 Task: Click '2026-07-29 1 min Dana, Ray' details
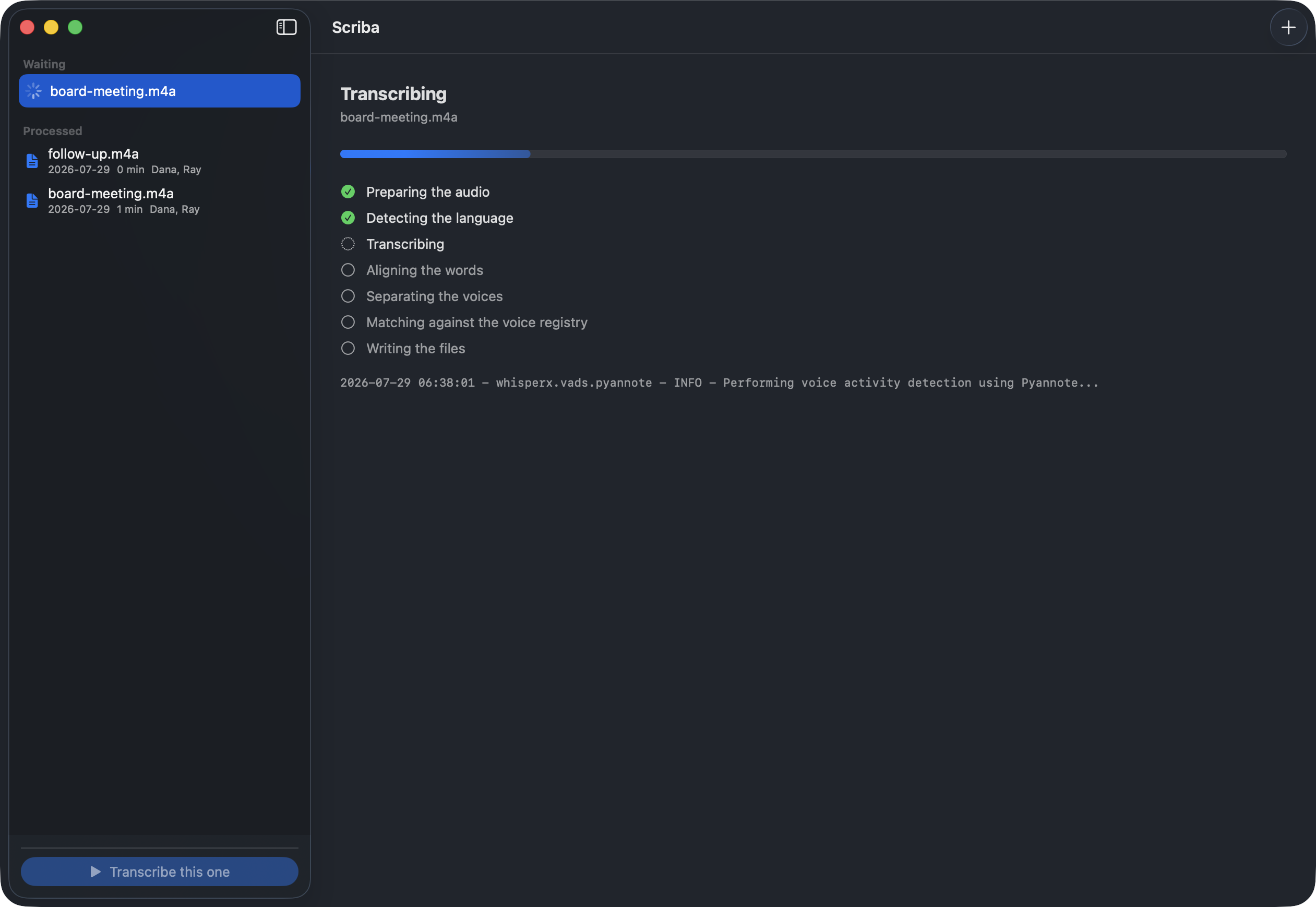(x=124, y=210)
